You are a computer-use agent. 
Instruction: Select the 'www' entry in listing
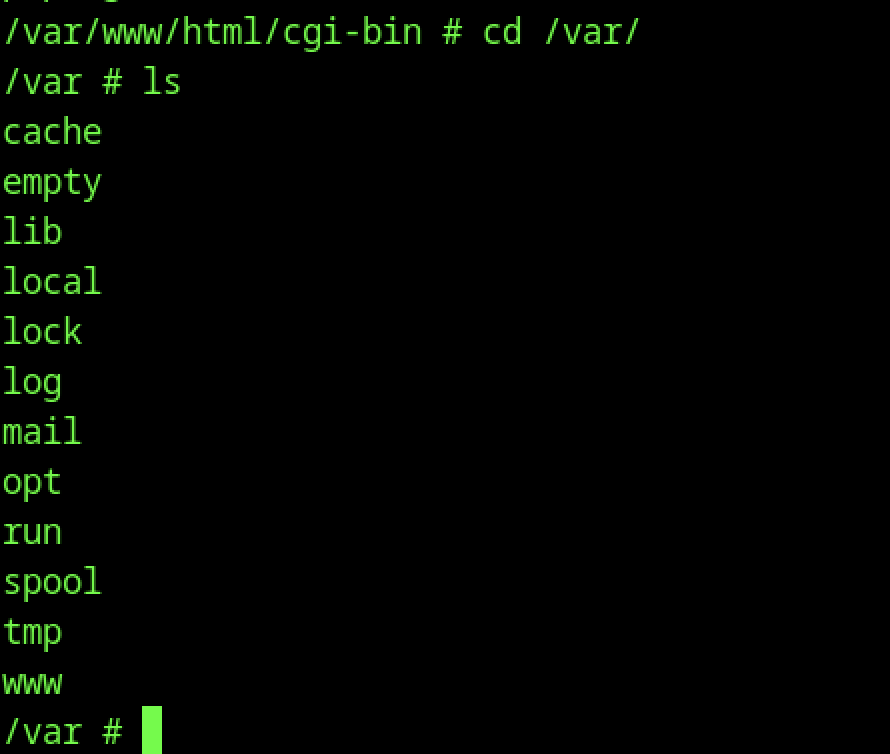coord(32,684)
